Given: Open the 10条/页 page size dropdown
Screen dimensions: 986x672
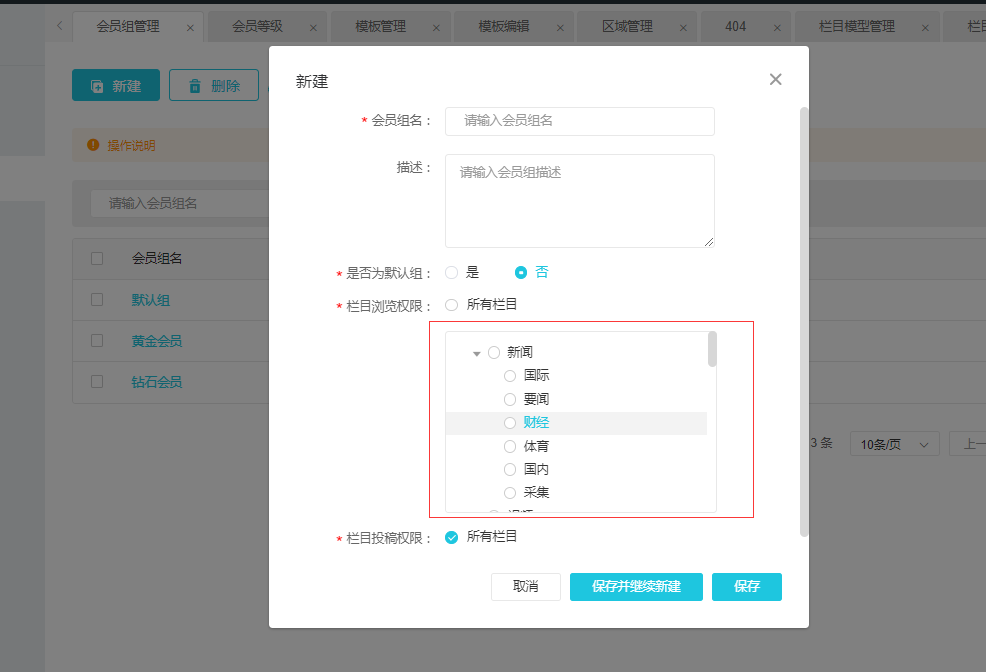Looking at the screenshot, I should click(894, 444).
